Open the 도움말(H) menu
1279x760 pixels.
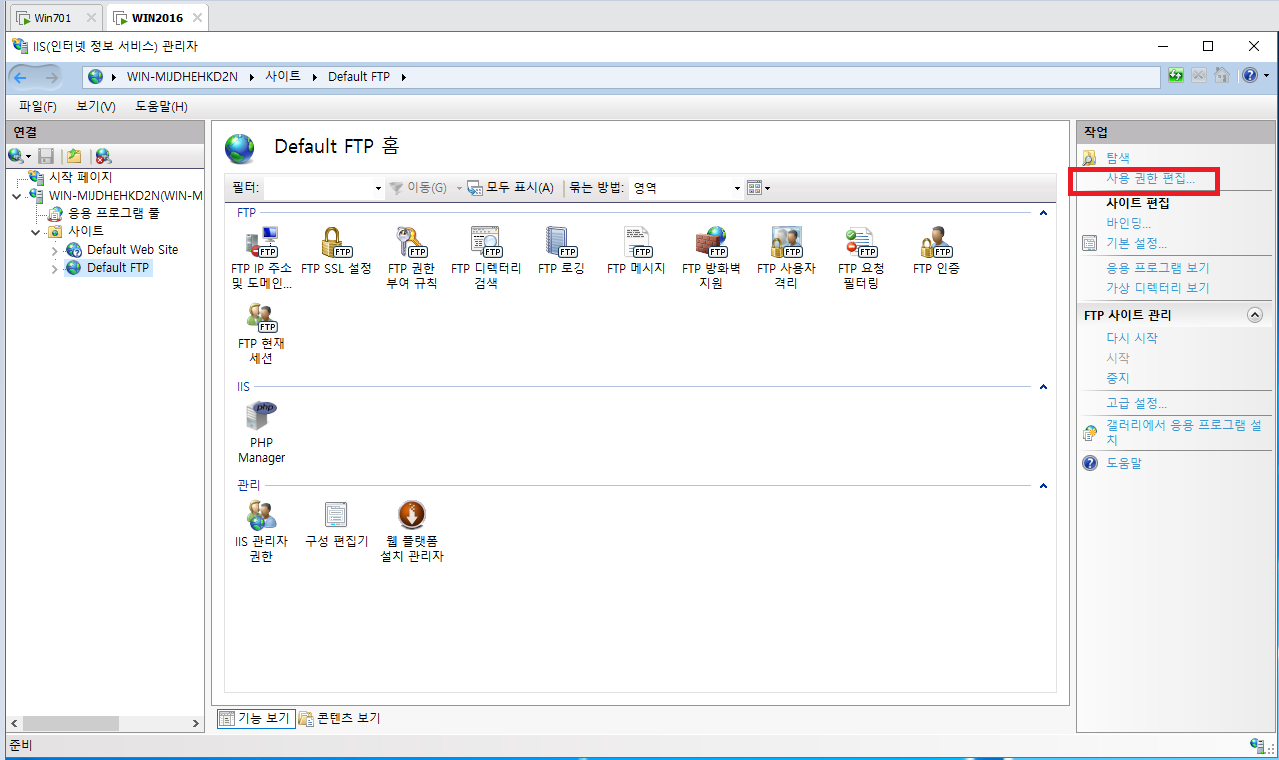coord(162,106)
